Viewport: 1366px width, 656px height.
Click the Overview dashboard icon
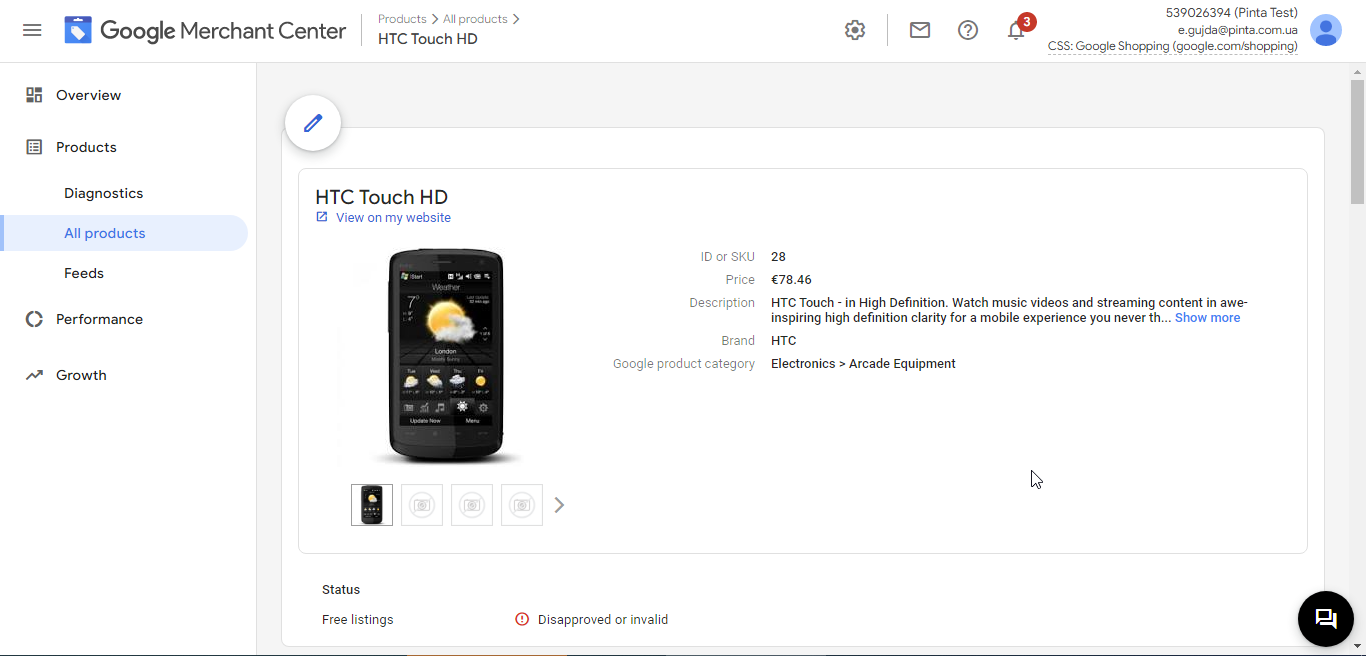coord(34,95)
